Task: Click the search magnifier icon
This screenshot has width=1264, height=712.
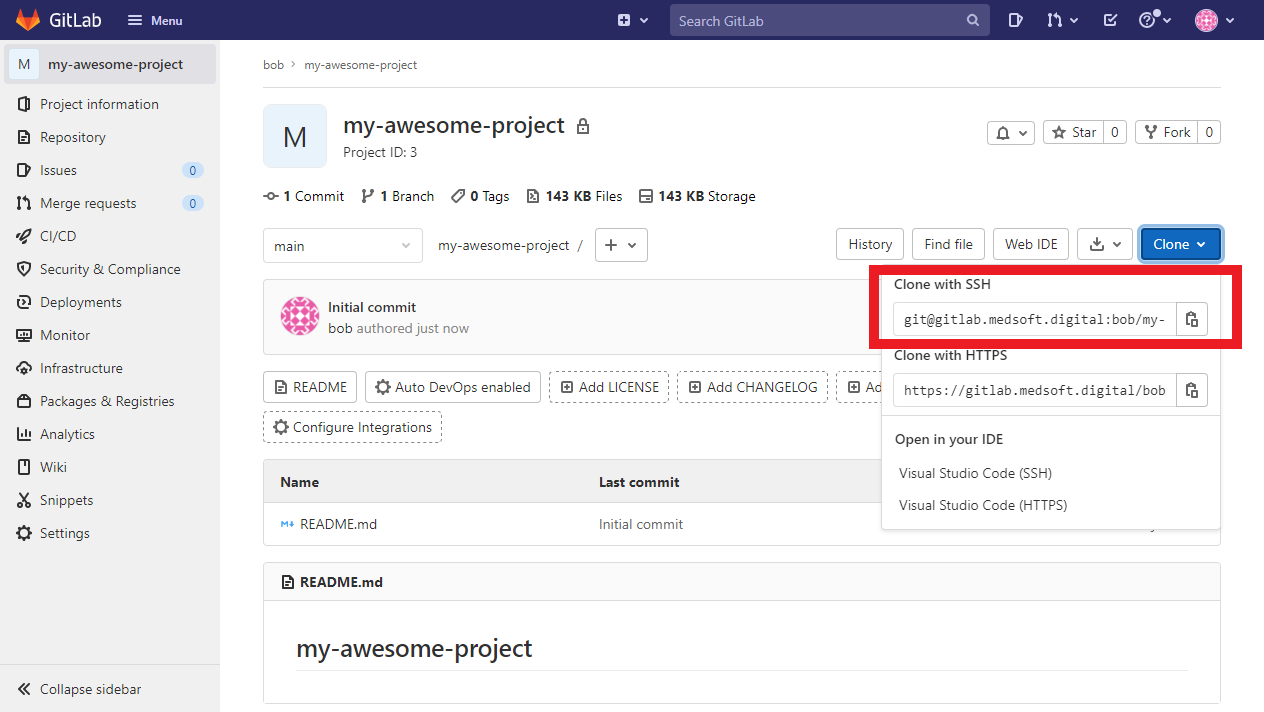Action: click(973, 20)
